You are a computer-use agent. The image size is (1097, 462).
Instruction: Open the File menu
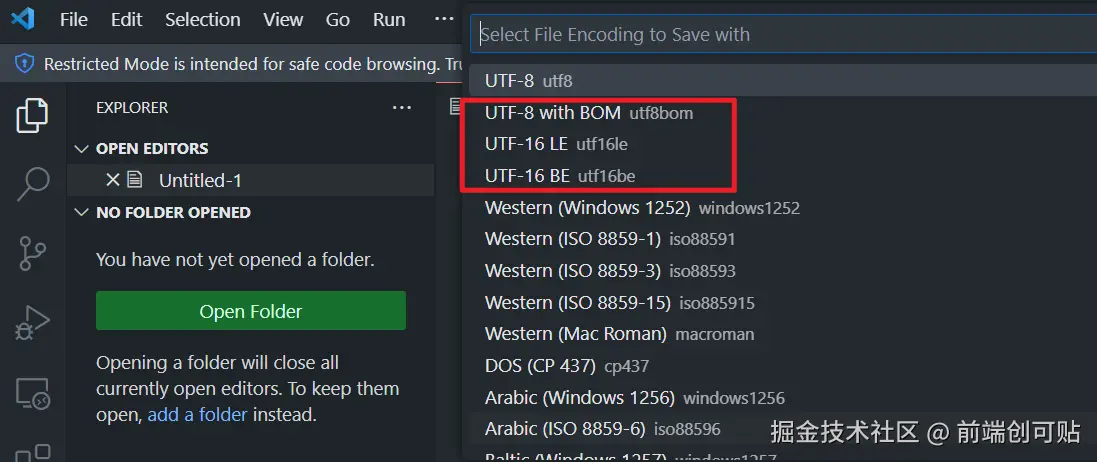tap(73, 19)
